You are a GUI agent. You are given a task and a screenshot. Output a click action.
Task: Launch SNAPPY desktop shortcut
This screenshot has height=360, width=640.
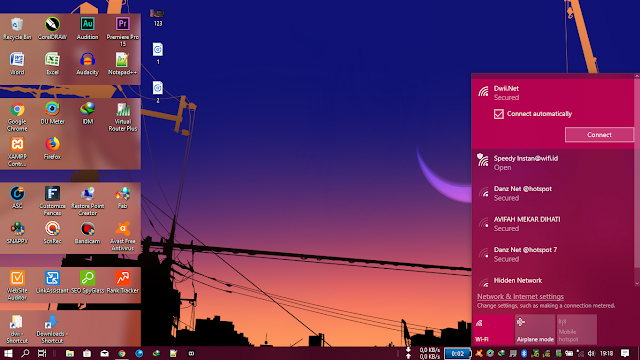point(17,233)
